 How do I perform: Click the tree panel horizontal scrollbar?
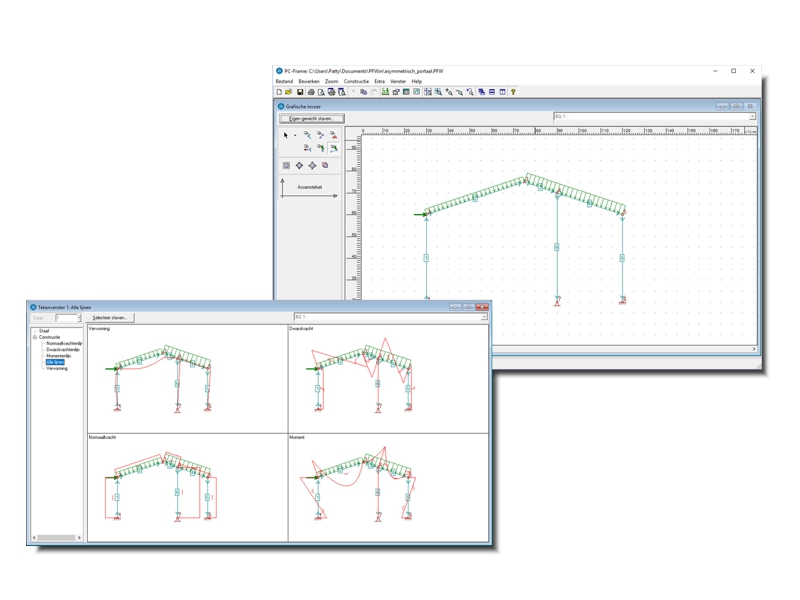57,538
